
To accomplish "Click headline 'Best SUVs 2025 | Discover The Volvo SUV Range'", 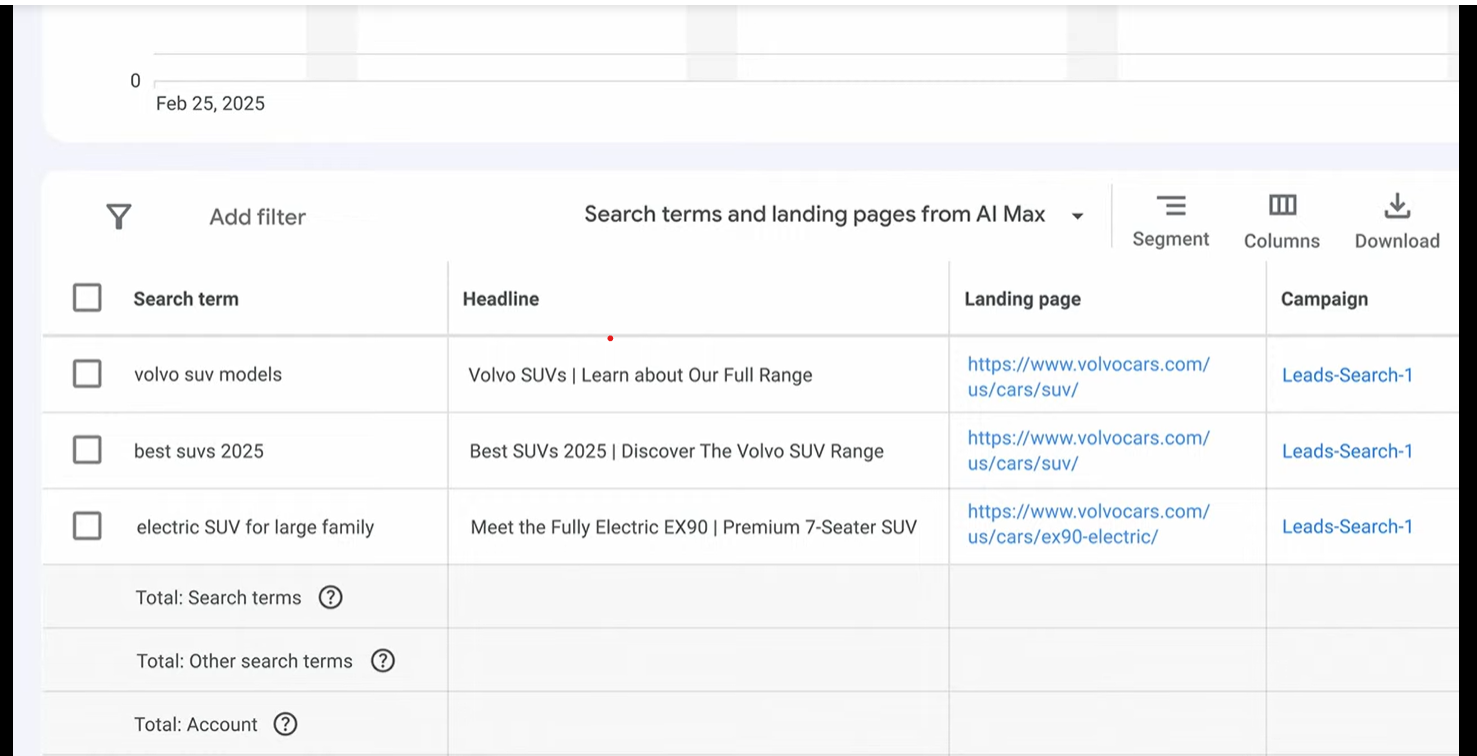I will tap(677, 451).
